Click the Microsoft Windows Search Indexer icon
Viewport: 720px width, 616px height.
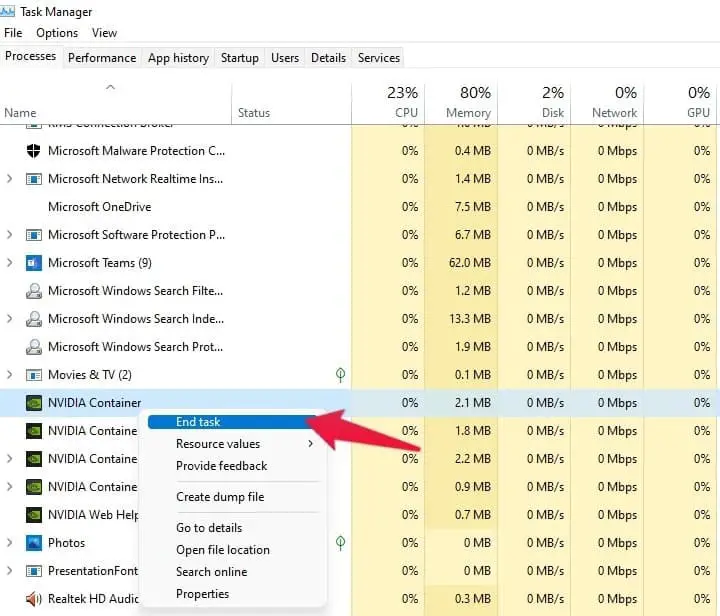[34, 319]
